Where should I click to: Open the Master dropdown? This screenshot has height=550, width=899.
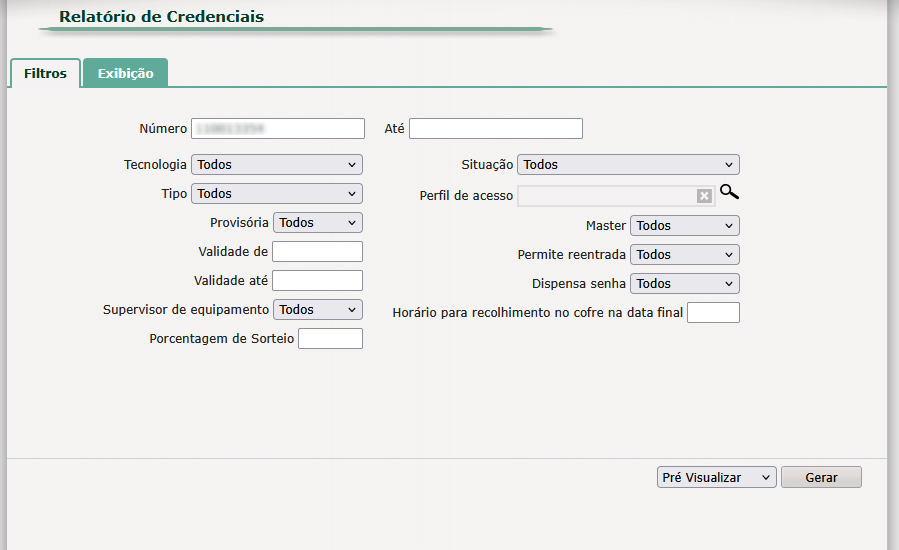pyautogui.click(x=685, y=225)
